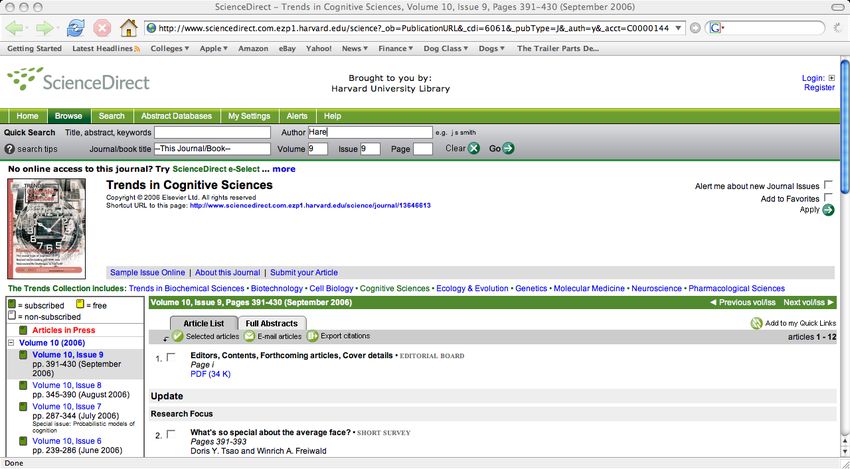850x469 pixels.
Task: Click the plus icon next to Login
Action: tap(832, 78)
